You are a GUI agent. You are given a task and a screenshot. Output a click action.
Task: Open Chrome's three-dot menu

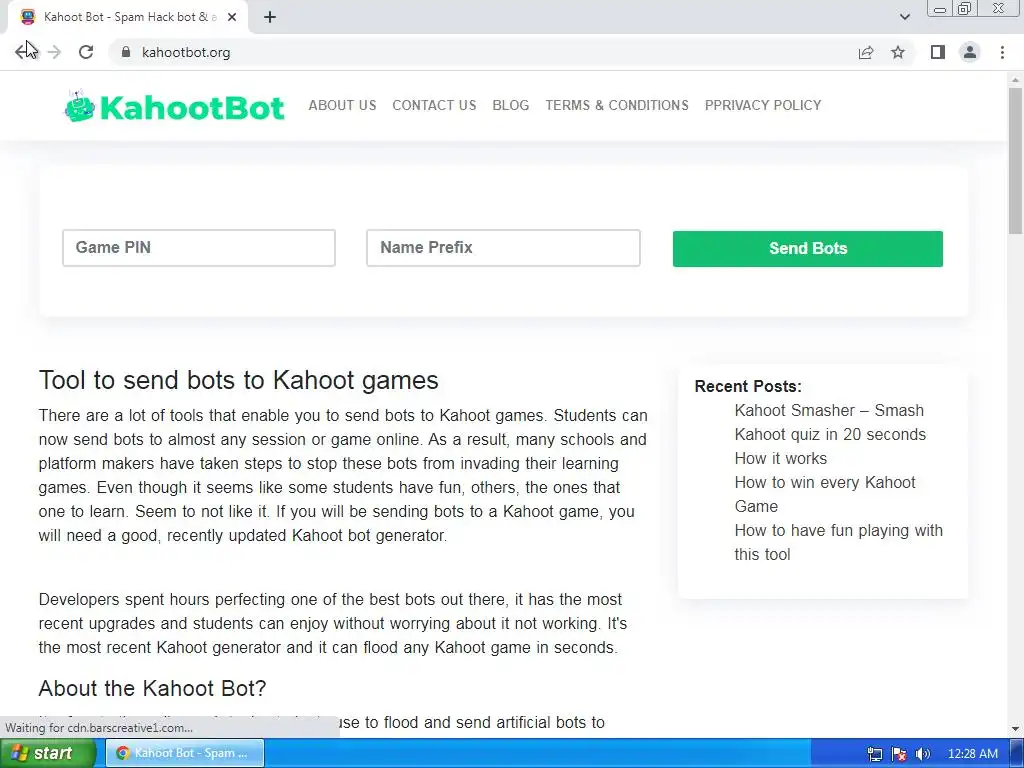1002,52
